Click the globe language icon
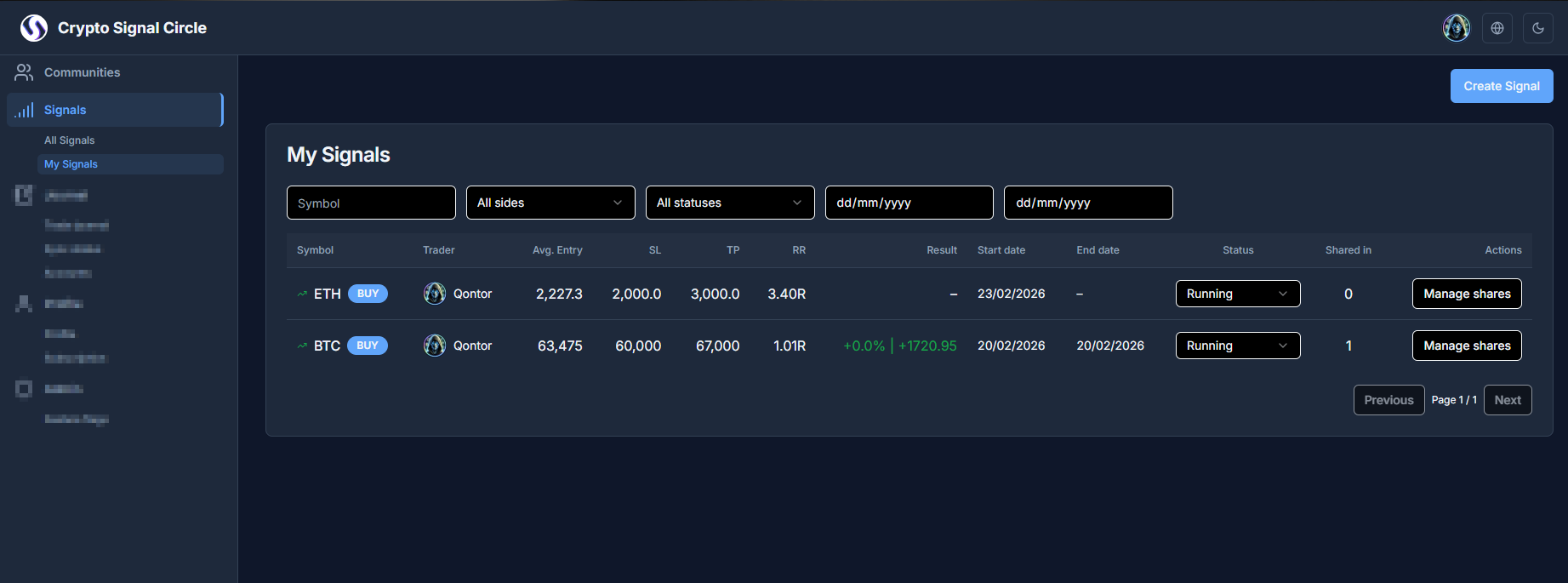This screenshot has height=583, width=1568. 1497,28
